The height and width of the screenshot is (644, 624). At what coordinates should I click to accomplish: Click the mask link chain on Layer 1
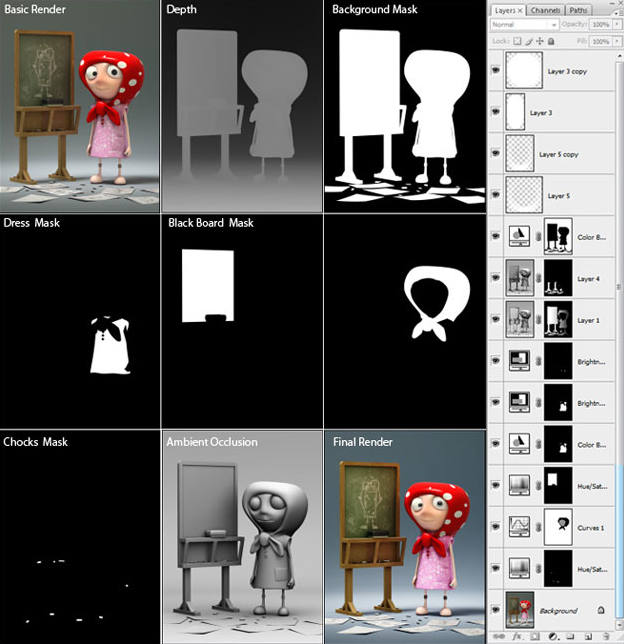pyautogui.click(x=539, y=320)
